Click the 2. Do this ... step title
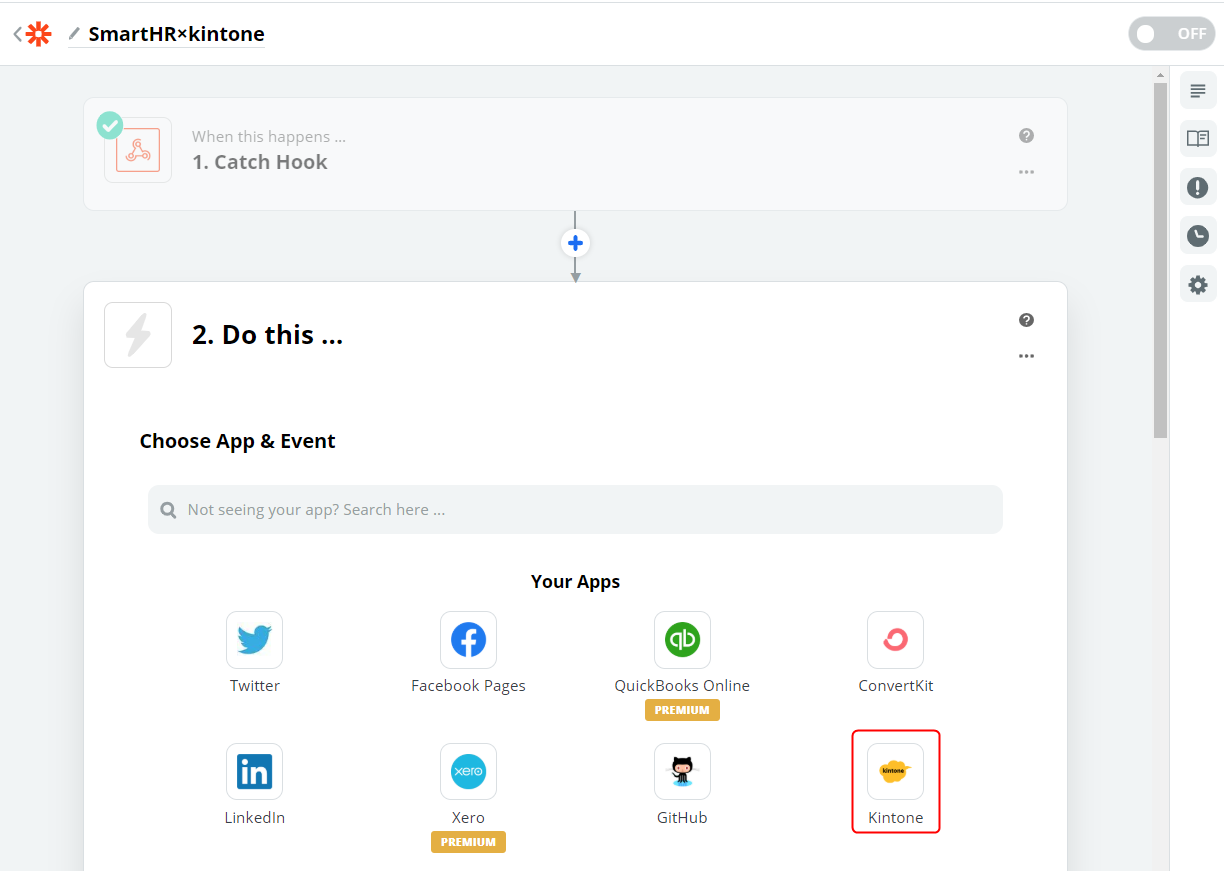Image resolution: width=1224 pixels, height=871 pixels. pyautogui.click(x=267, y=335)
